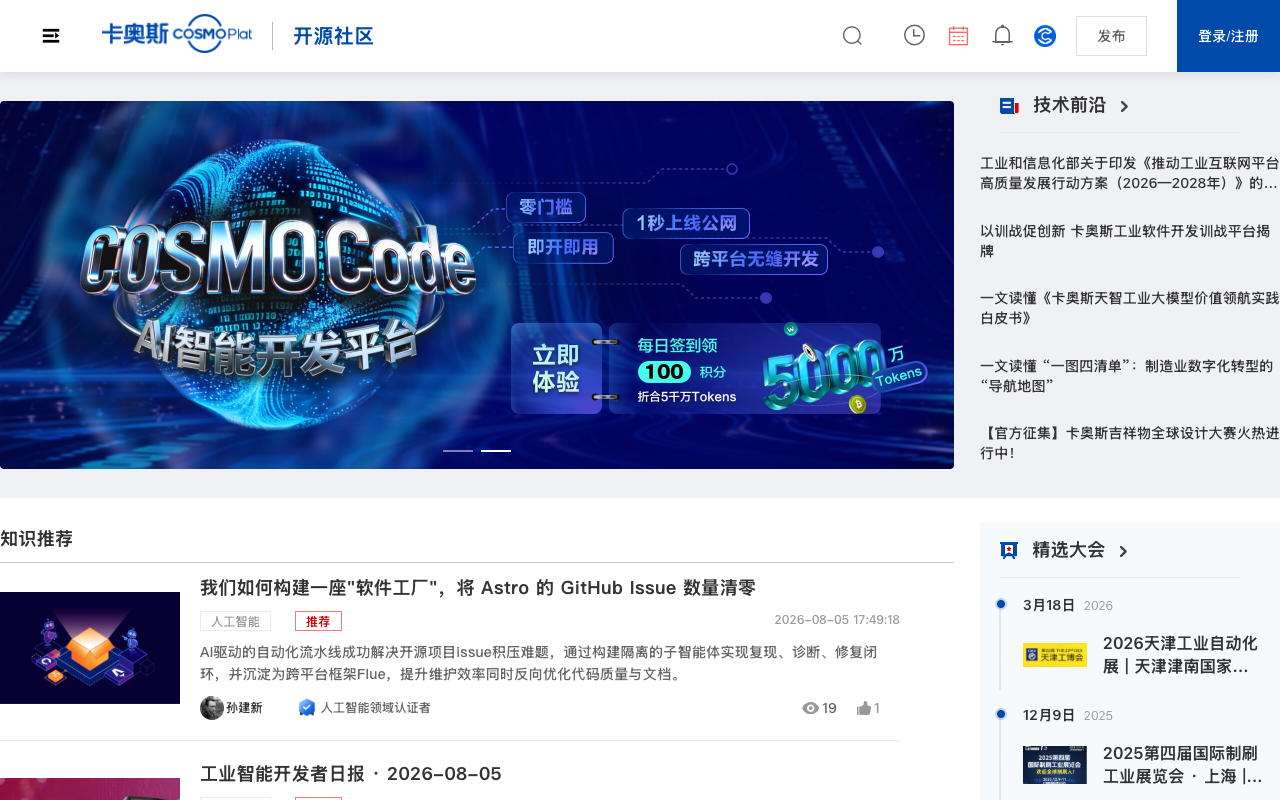Click the 立即体验 banner button
This screenshot has width=1280, height=800.
(x=556, y=368)
